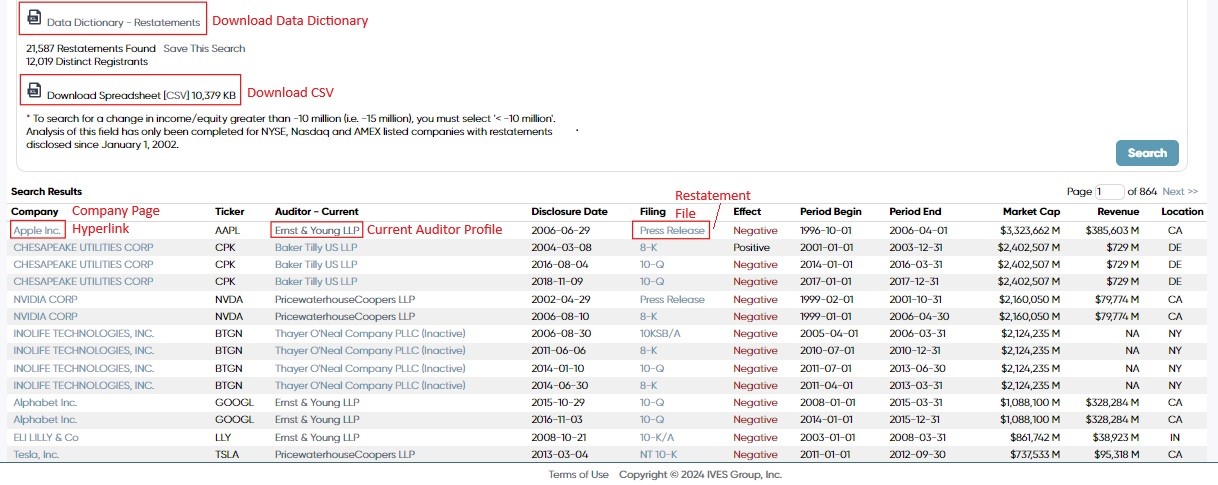Open Baker Tilly US LLP in 2016-08-04 row
The height and width of the screenshot is (485, 1218).
click(316, 265)
